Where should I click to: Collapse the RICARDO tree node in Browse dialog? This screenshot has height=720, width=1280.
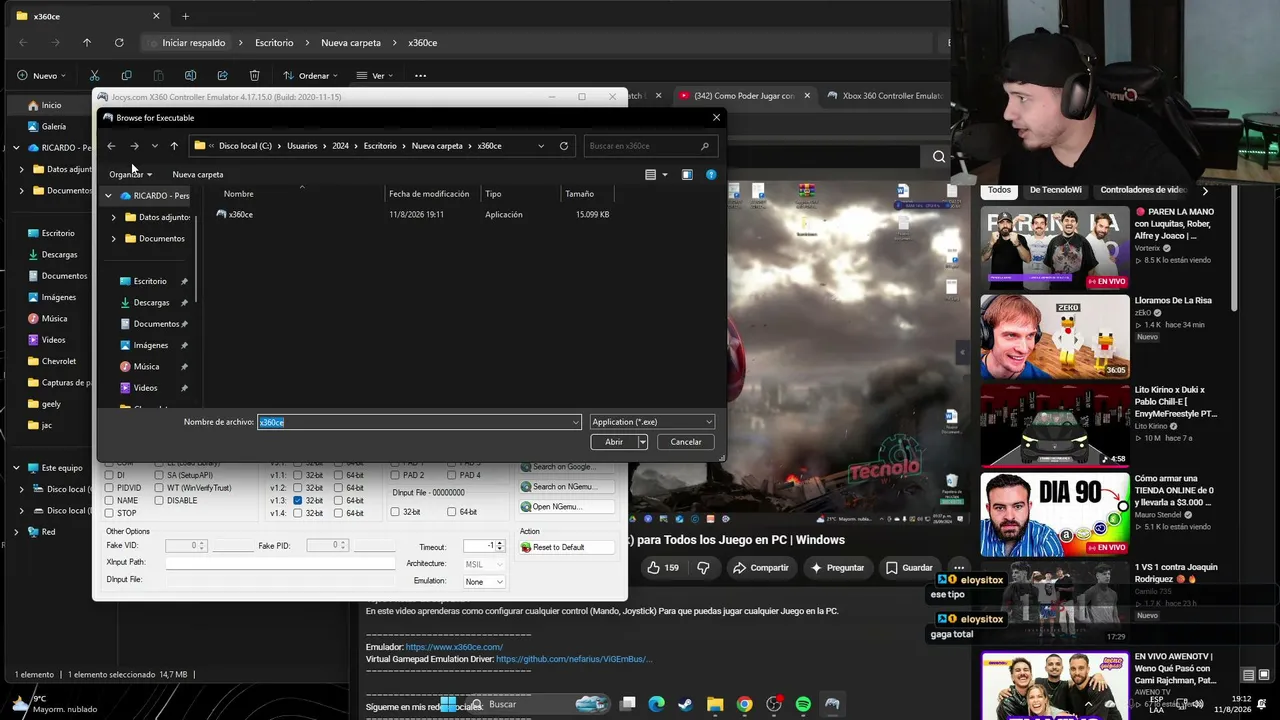(x=108, y=196)
